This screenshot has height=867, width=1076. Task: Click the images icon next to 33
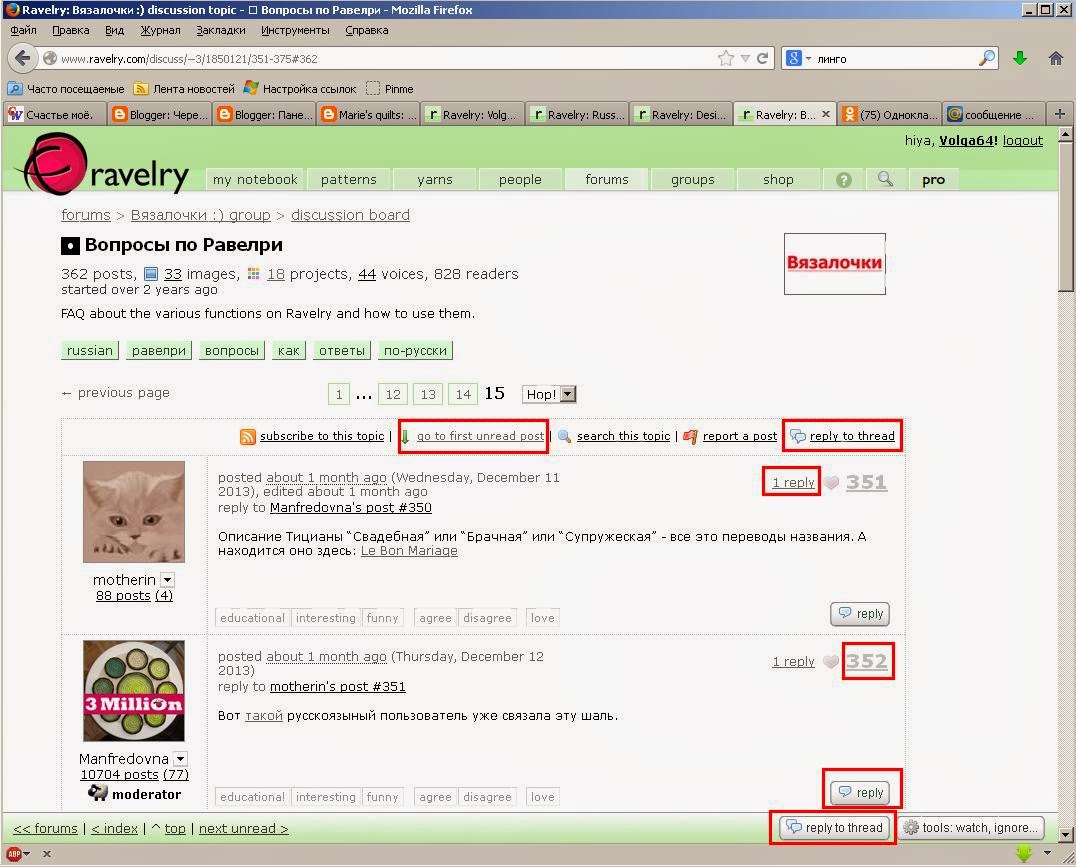tap(151, 275)
